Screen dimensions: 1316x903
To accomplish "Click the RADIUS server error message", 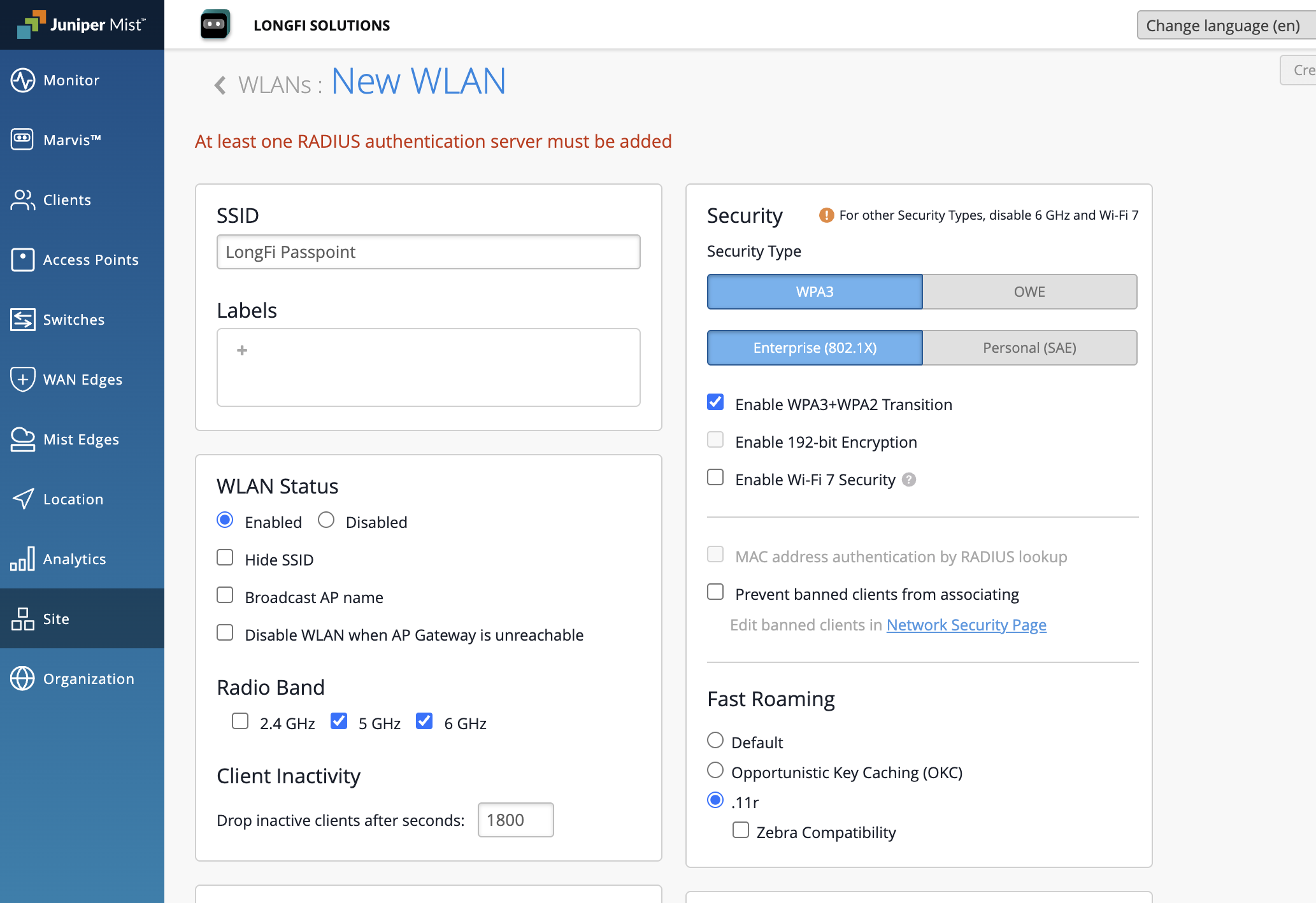I will 433,141.
